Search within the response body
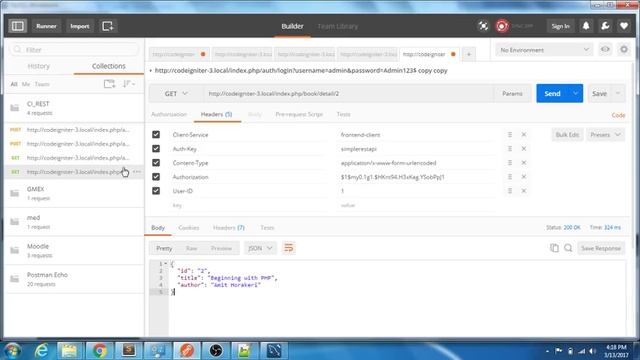This screenshot has width=640, height=360. [568, 248]
